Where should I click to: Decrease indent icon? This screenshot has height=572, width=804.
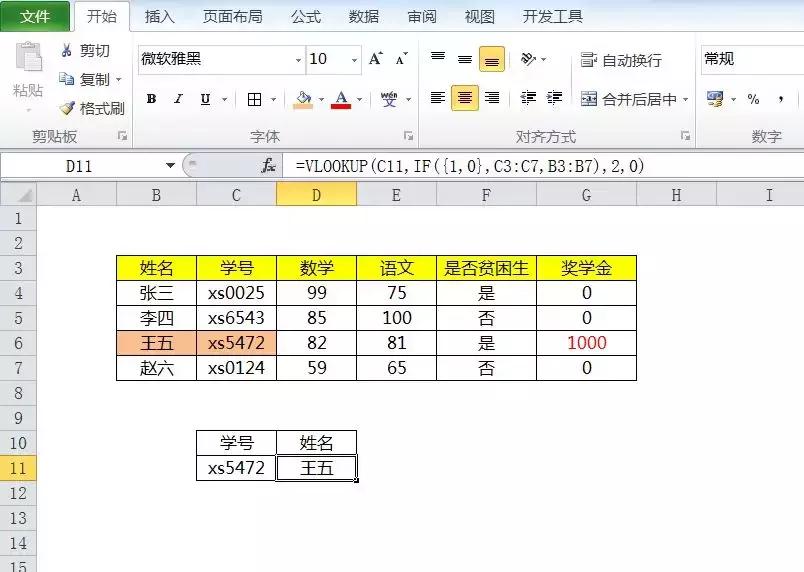click(528, 98)
